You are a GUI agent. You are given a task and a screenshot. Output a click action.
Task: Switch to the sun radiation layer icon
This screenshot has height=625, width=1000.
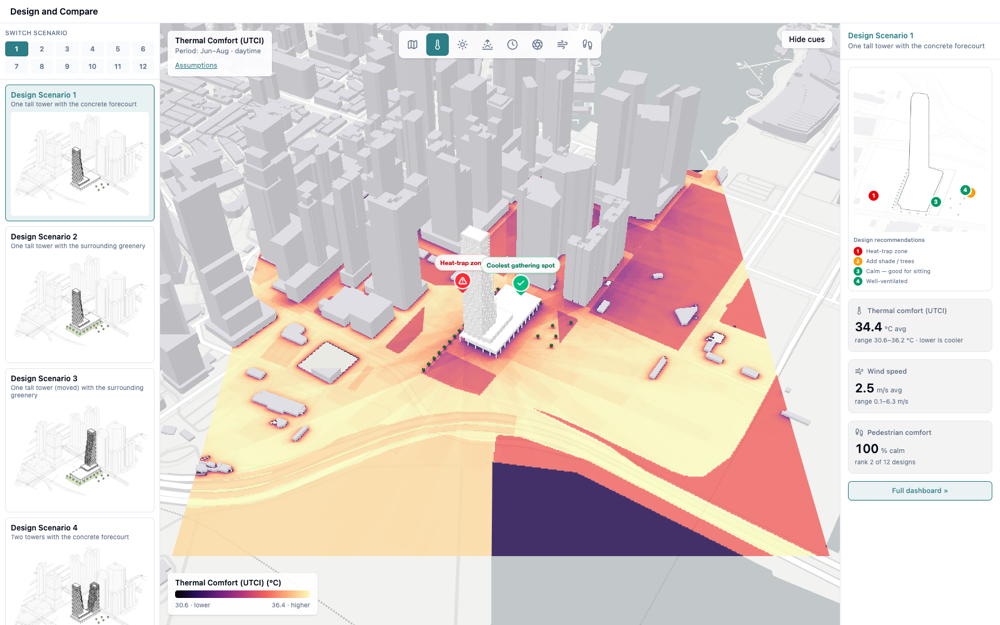click(x=462, y=45)
